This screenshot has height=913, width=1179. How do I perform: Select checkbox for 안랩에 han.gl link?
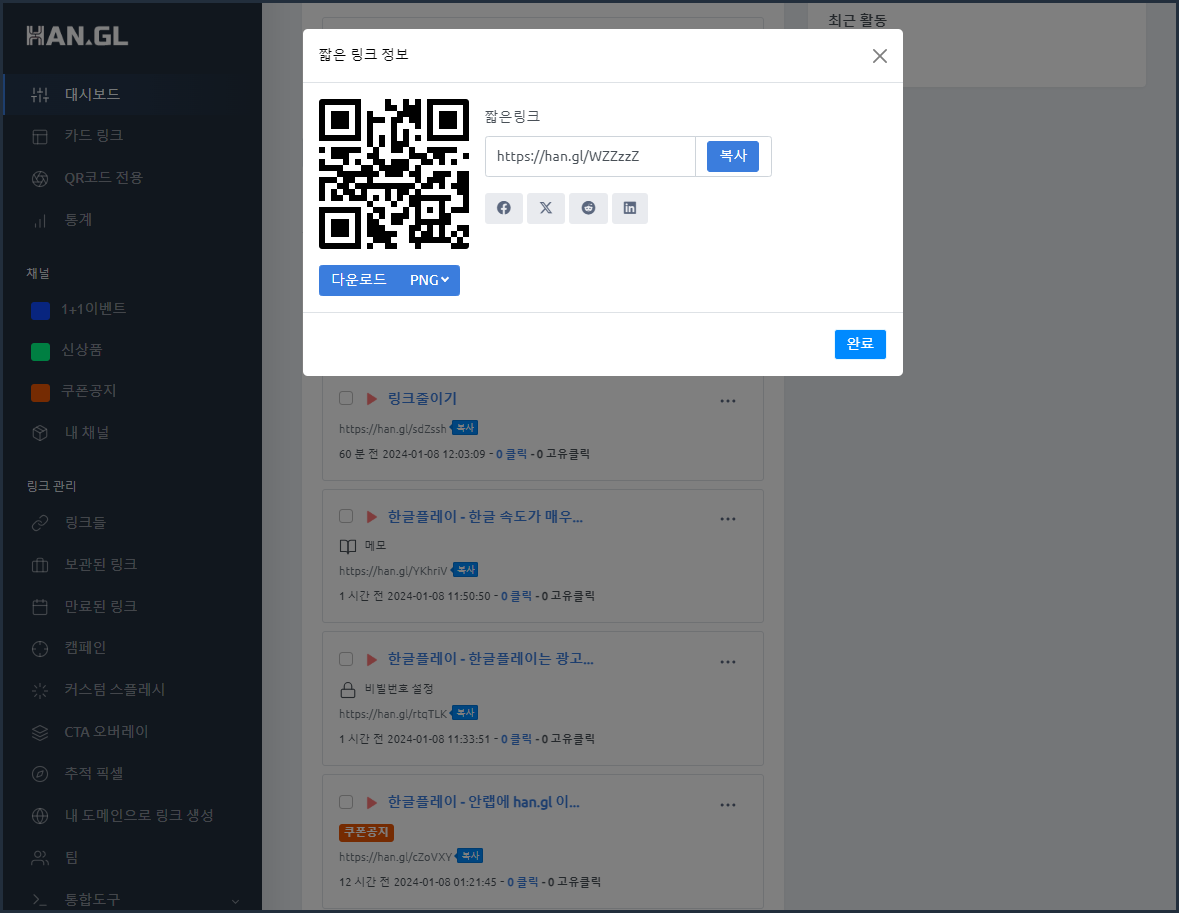pos(346,802)
